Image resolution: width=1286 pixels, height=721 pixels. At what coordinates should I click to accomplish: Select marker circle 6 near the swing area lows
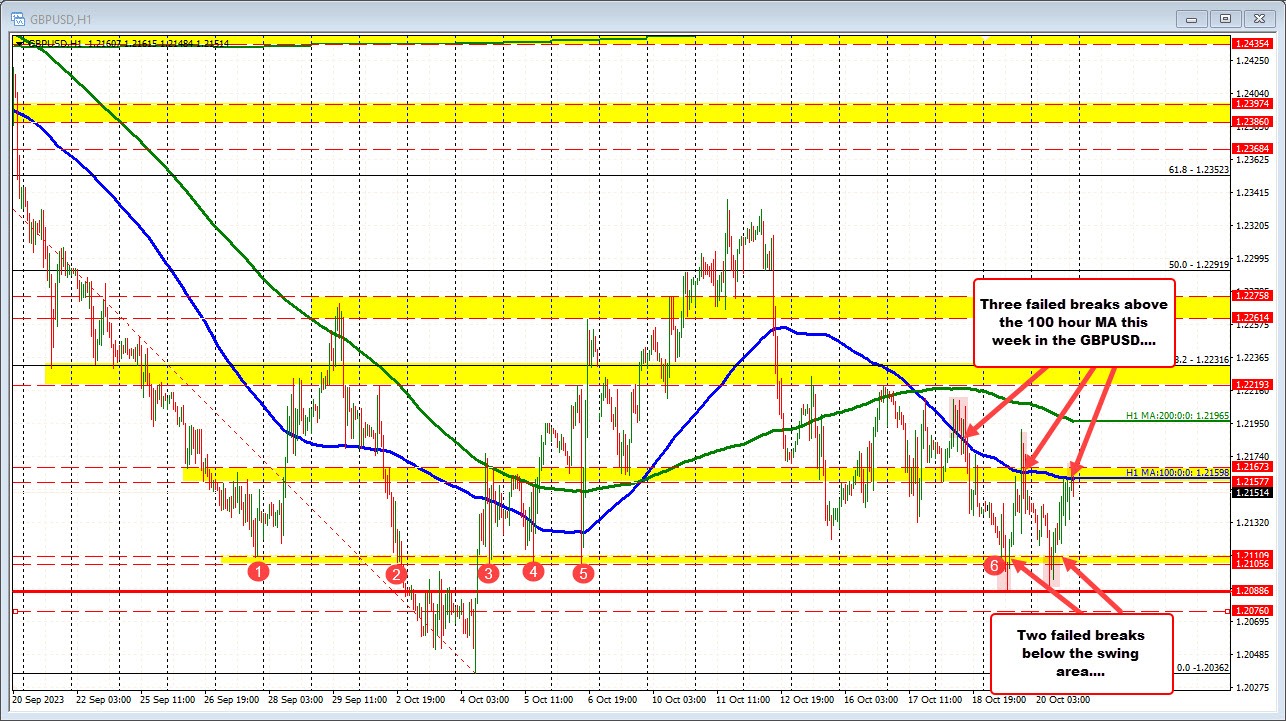[994, 564]
